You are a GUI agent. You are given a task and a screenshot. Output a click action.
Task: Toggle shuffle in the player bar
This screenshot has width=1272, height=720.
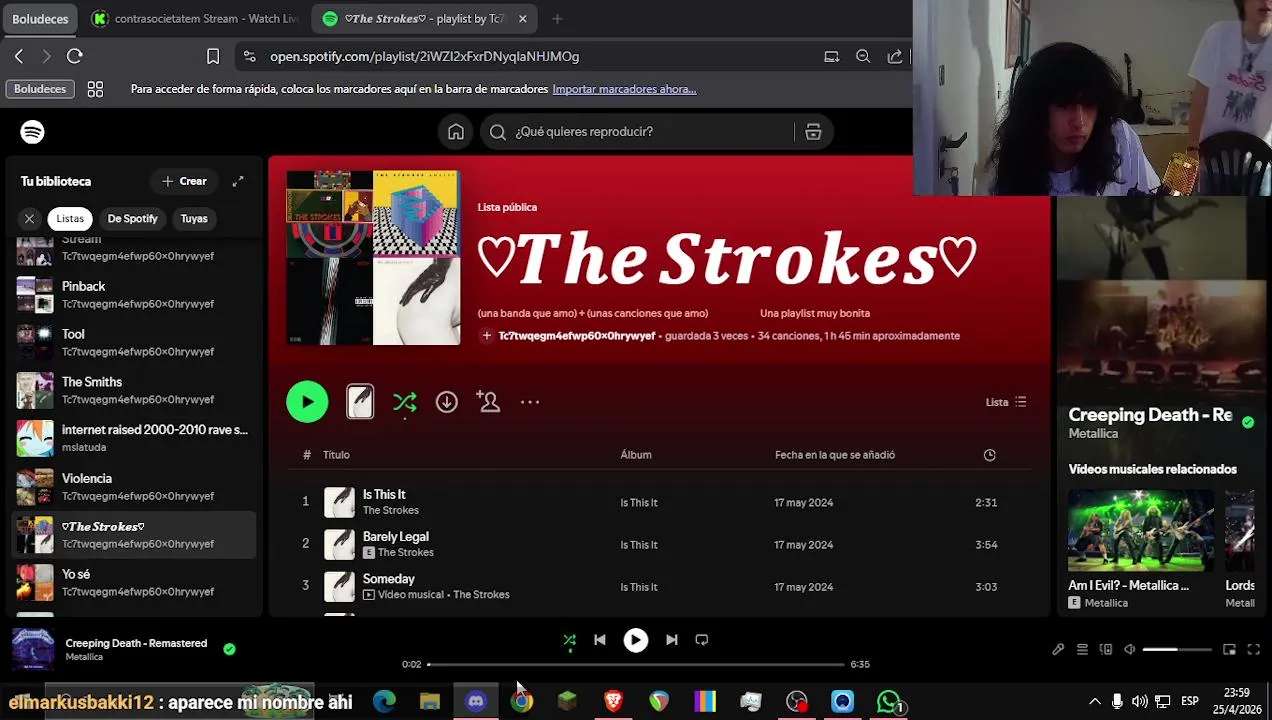569,640
